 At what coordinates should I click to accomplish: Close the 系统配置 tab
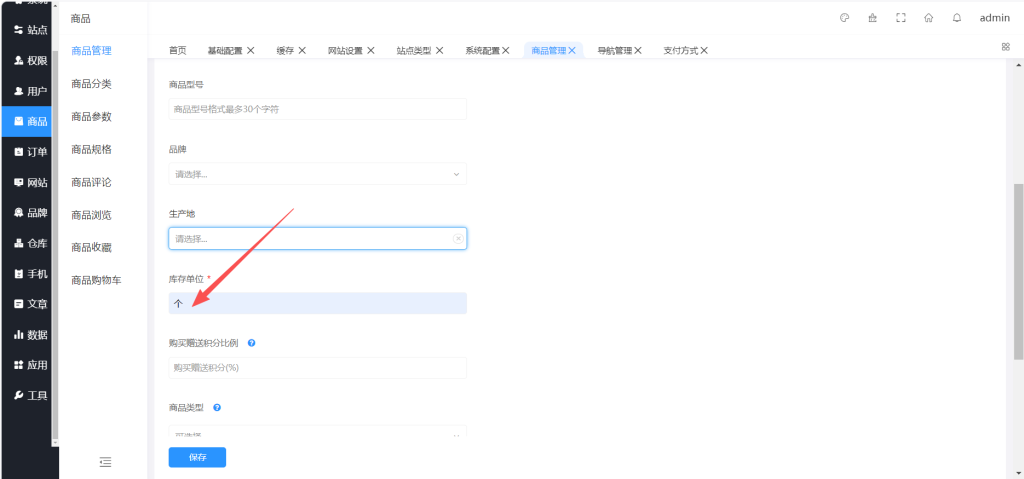click(505, 50)
